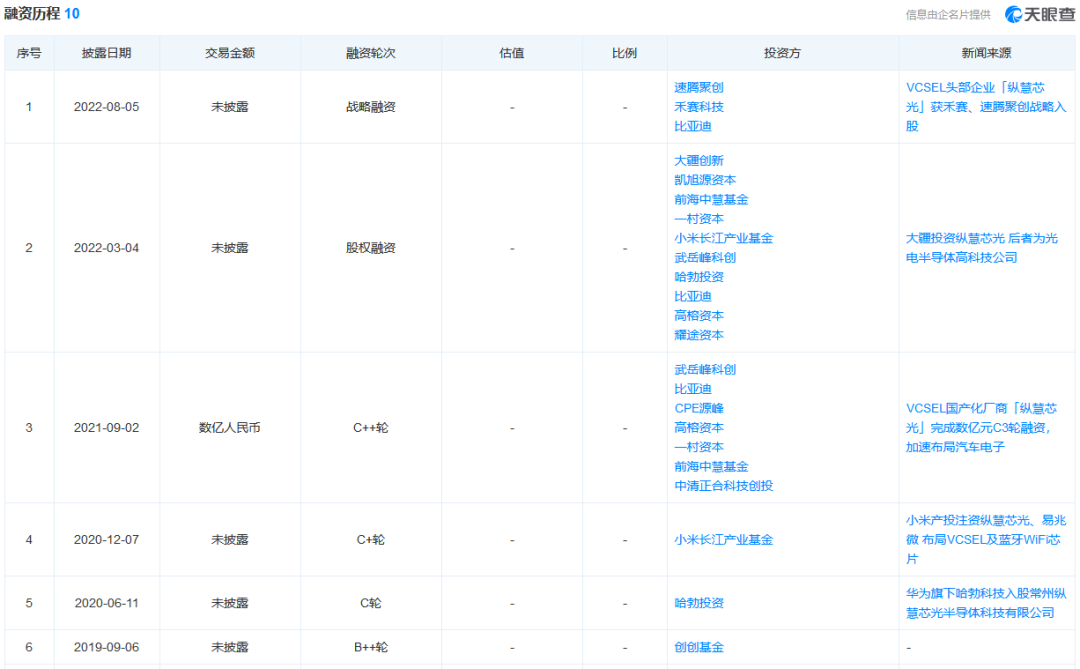Select date cell 2019-09-06
The image size is (1080, 669).
pyautogui.click(x=106, y=647)
